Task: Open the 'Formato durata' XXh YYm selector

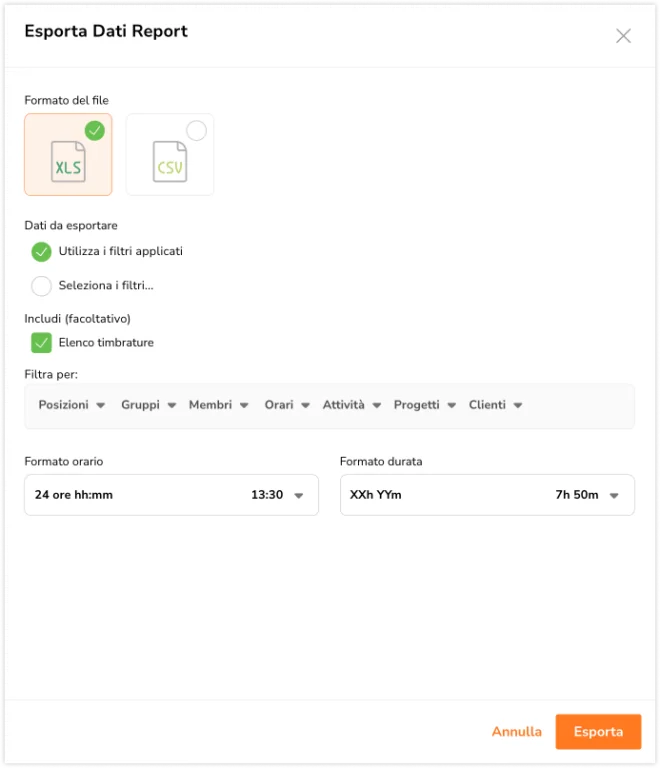Action: click(487, 495)
